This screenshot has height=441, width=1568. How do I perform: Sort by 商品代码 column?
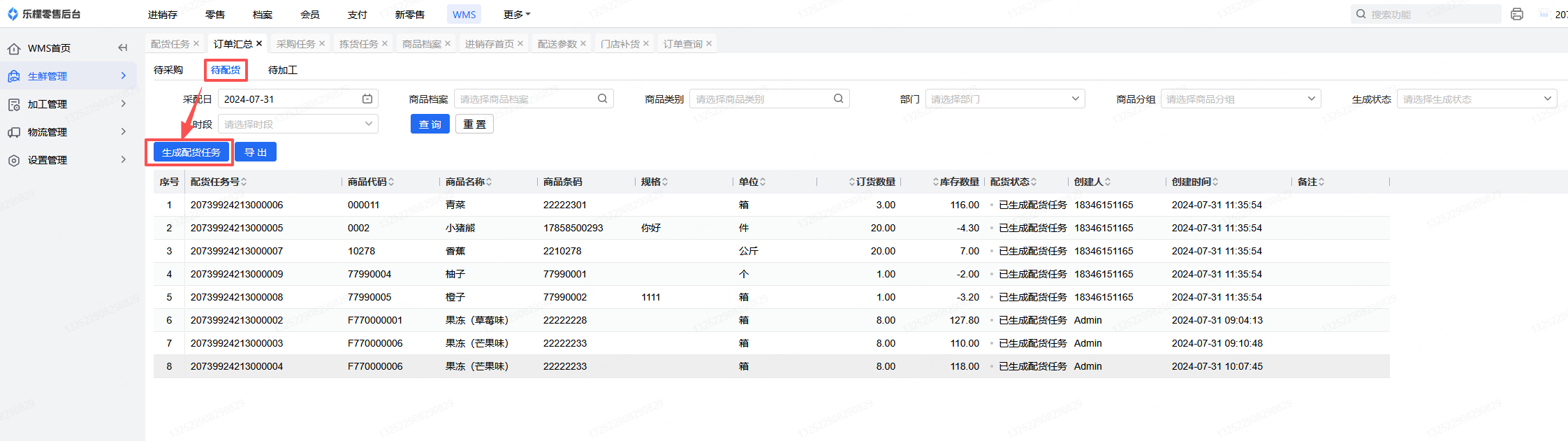tap(391, 182)
